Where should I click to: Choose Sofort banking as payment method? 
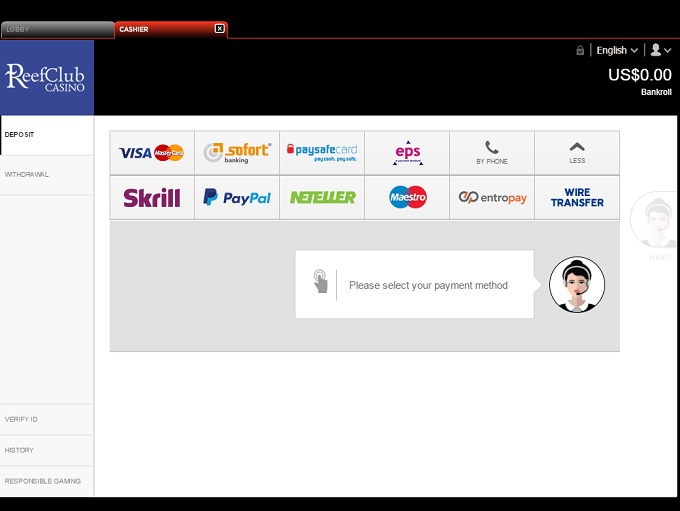point(237,153)
